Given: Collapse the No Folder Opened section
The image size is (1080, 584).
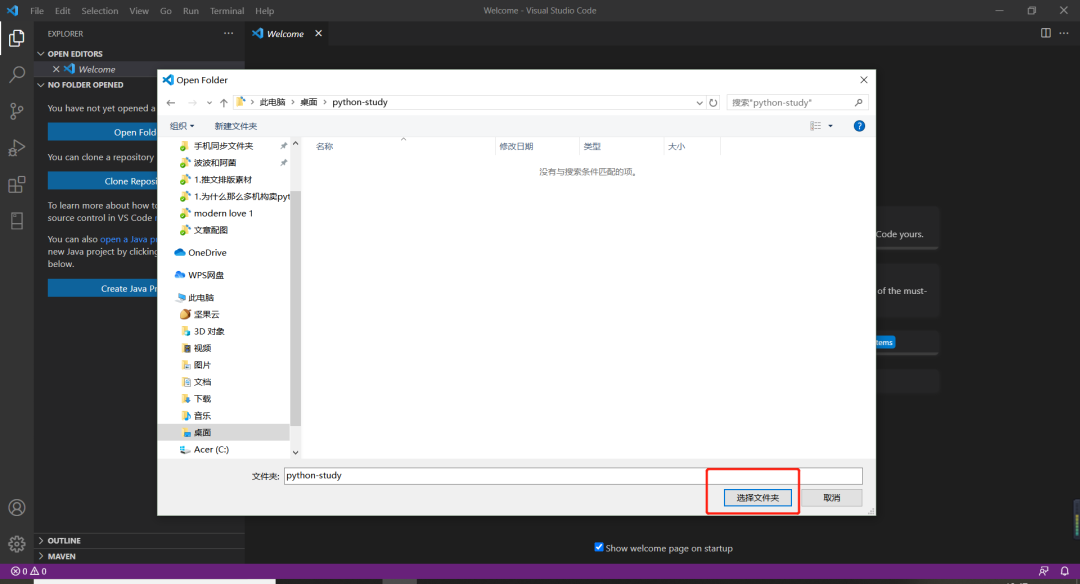Looking at the screenshot, I should coord(41,85).
